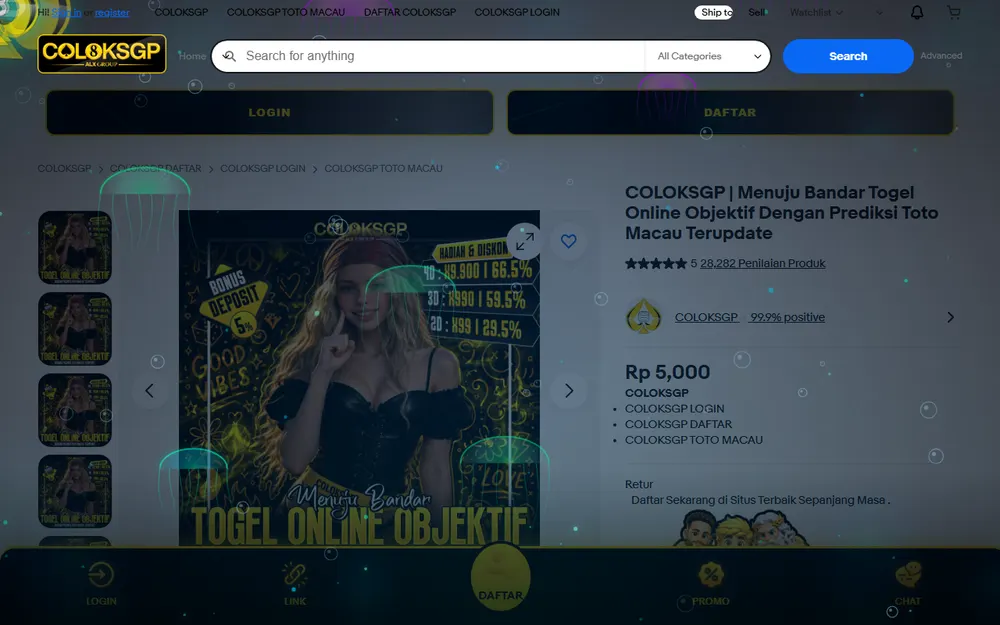Open the All Categories dropdown
This screenshot has width=1000, height=625.
(709, 56)
